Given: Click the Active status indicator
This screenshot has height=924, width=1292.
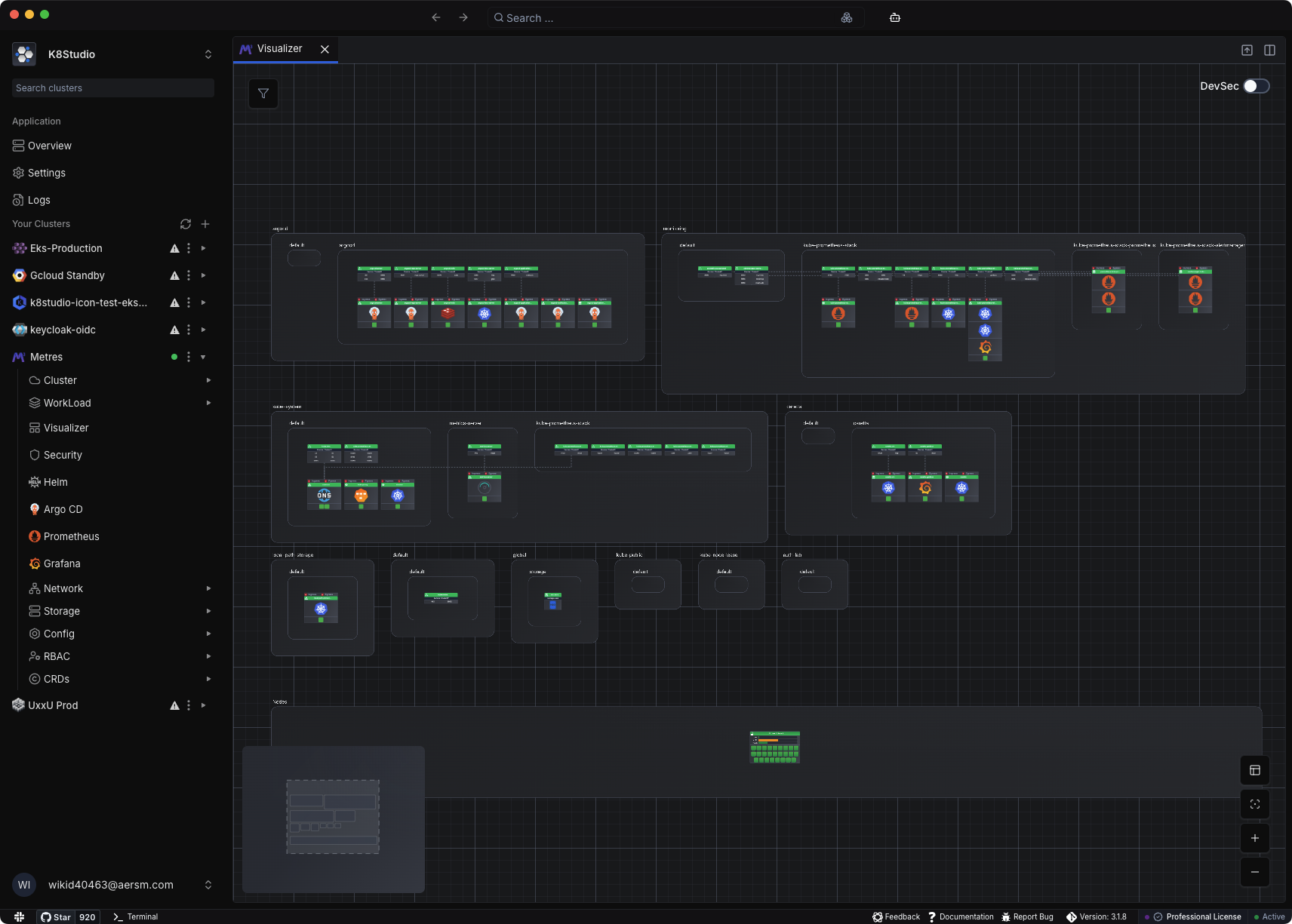Looking at the screenshot, I should pos(1269,917).
